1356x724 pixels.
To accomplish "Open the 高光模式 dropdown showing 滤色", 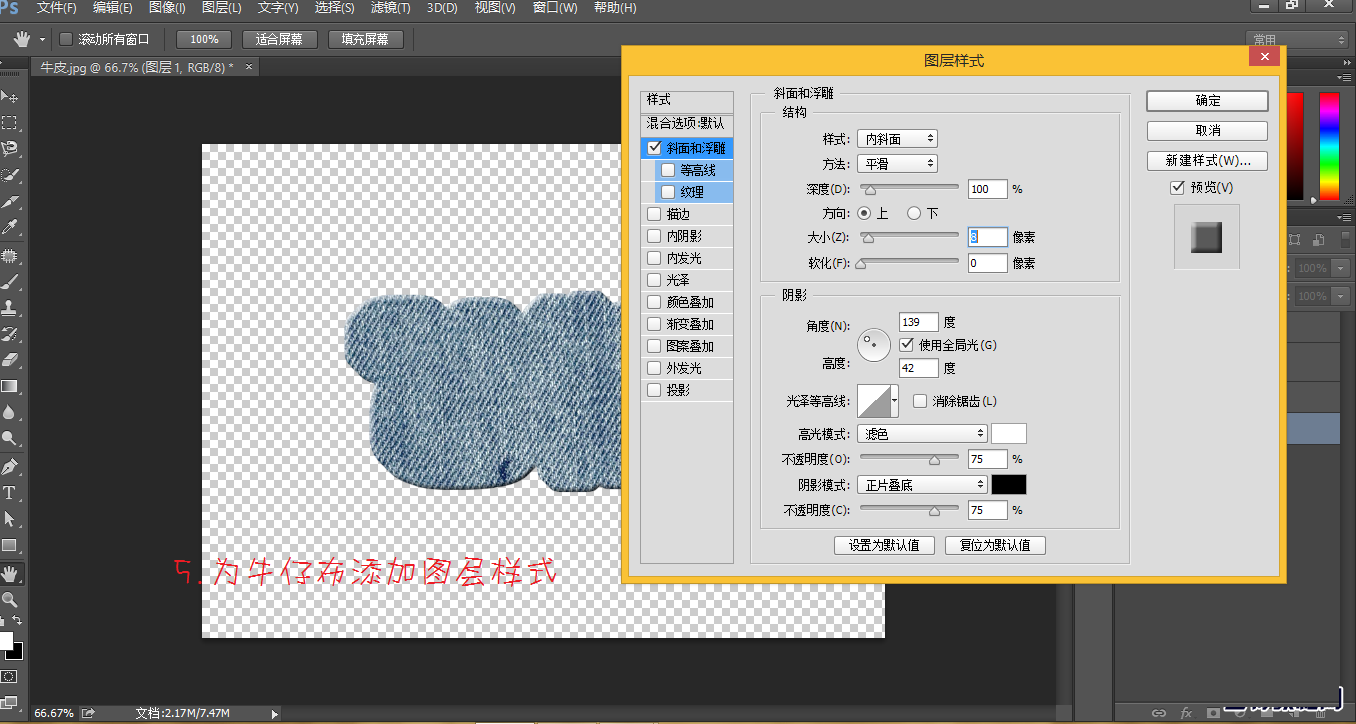I will [921, 432].
